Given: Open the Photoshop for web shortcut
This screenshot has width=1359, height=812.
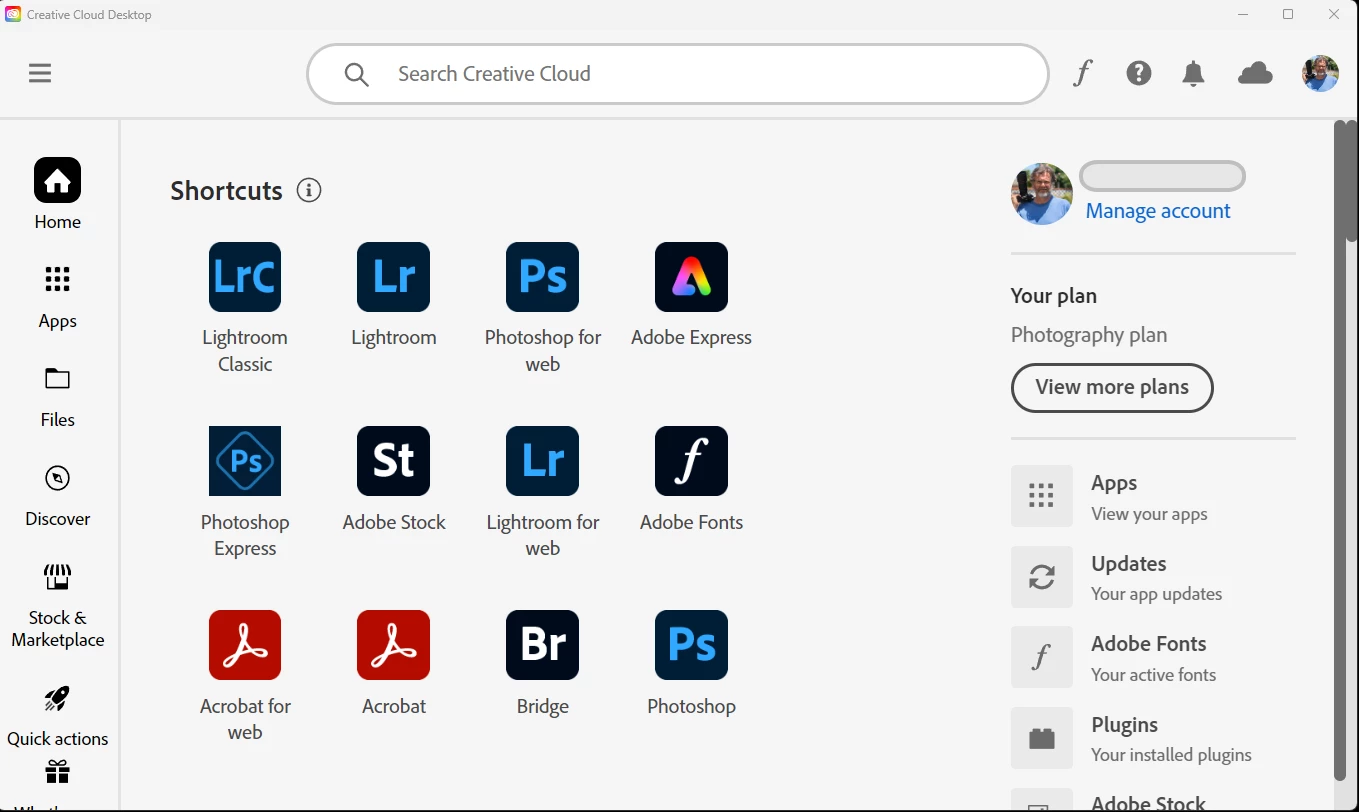Looking at the screenshot, I should pos(543,308).
